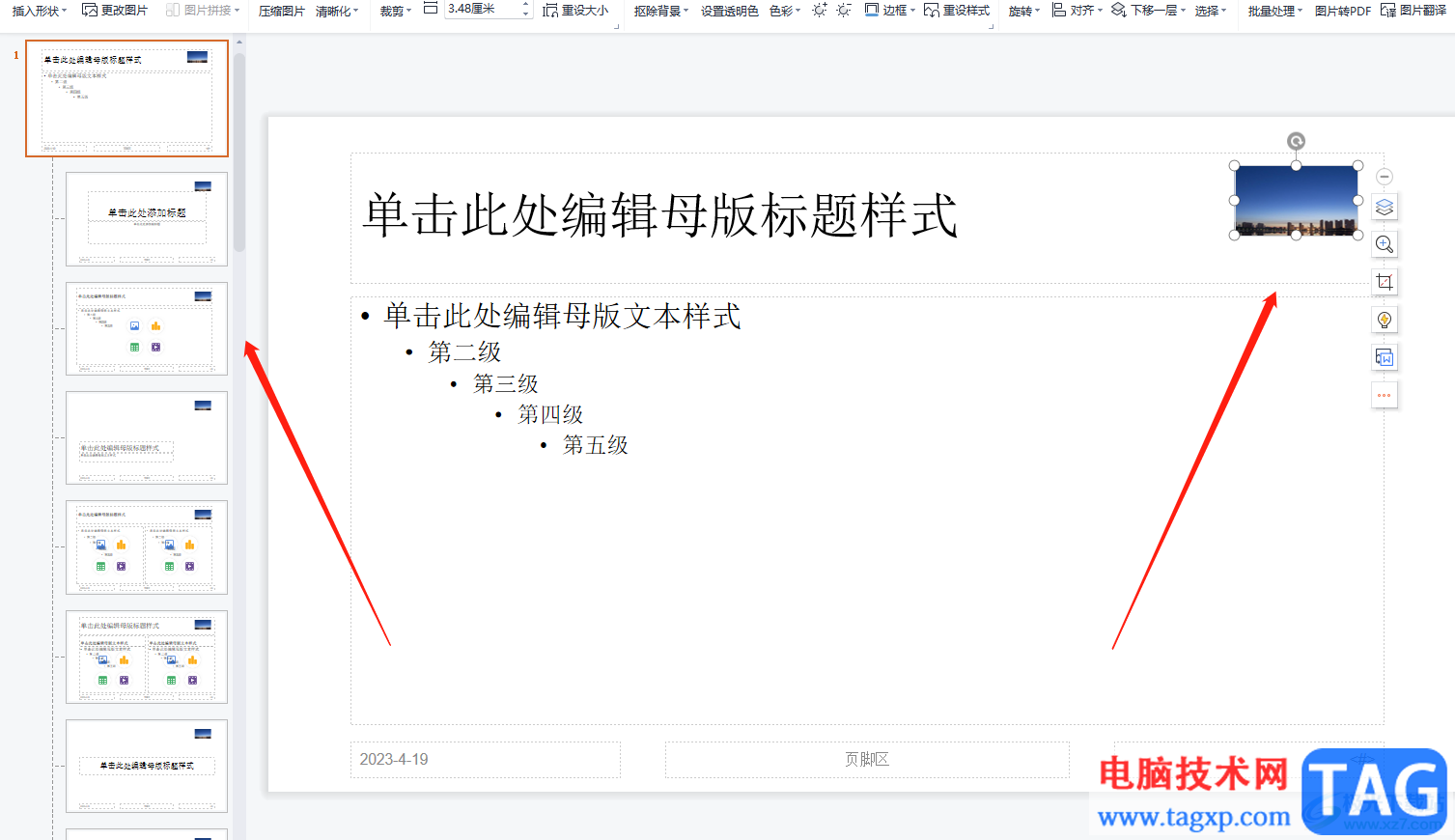Open the 抠除背景 dropdown
This screenshot has width=1455, height=840.
point(661,11)
